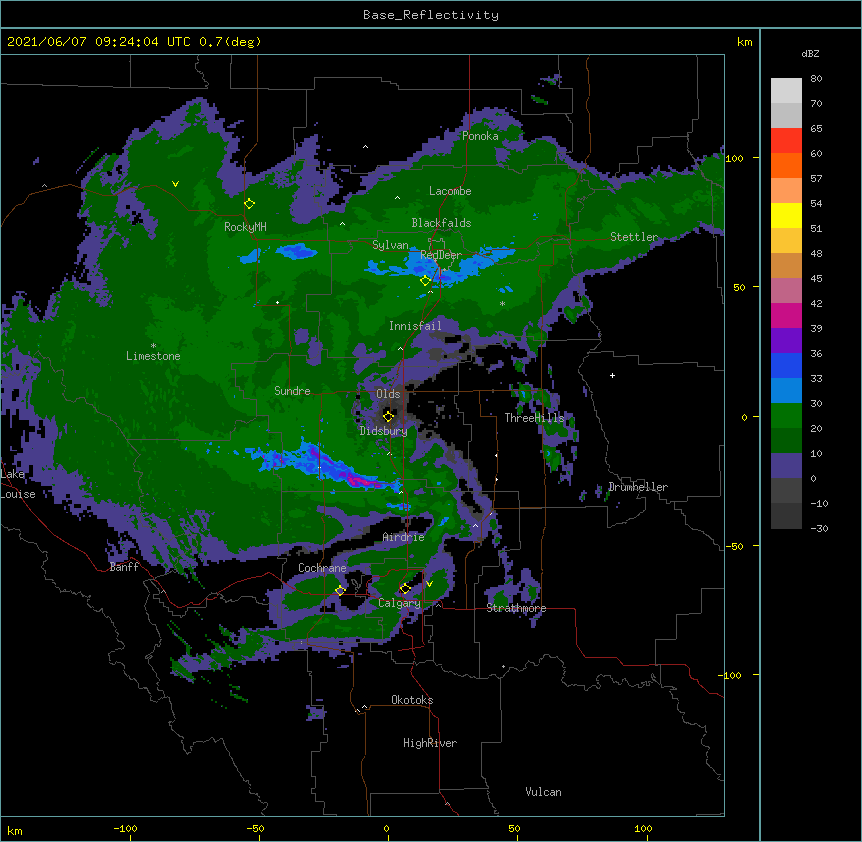The height and width of the screenshot is (842, 862).
Task: Click the yellow V marker east of Calgary
Action: point(429,584)
